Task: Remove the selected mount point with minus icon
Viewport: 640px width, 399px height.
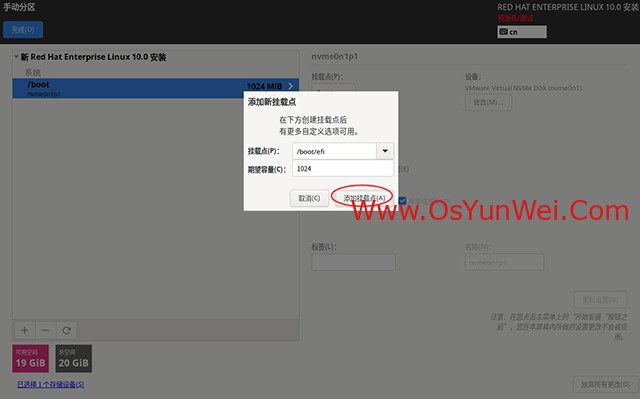Action: pyautogui.click(x=46, y=330)
